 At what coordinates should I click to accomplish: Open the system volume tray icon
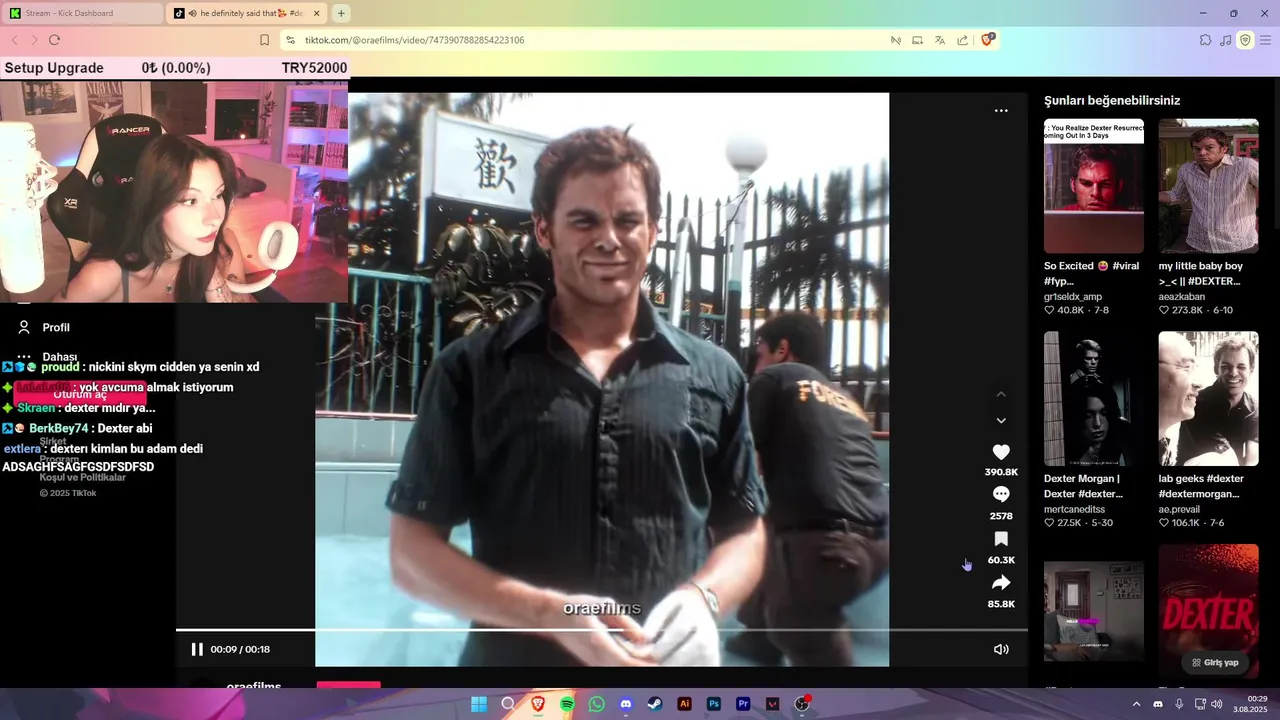[1217, 704]
